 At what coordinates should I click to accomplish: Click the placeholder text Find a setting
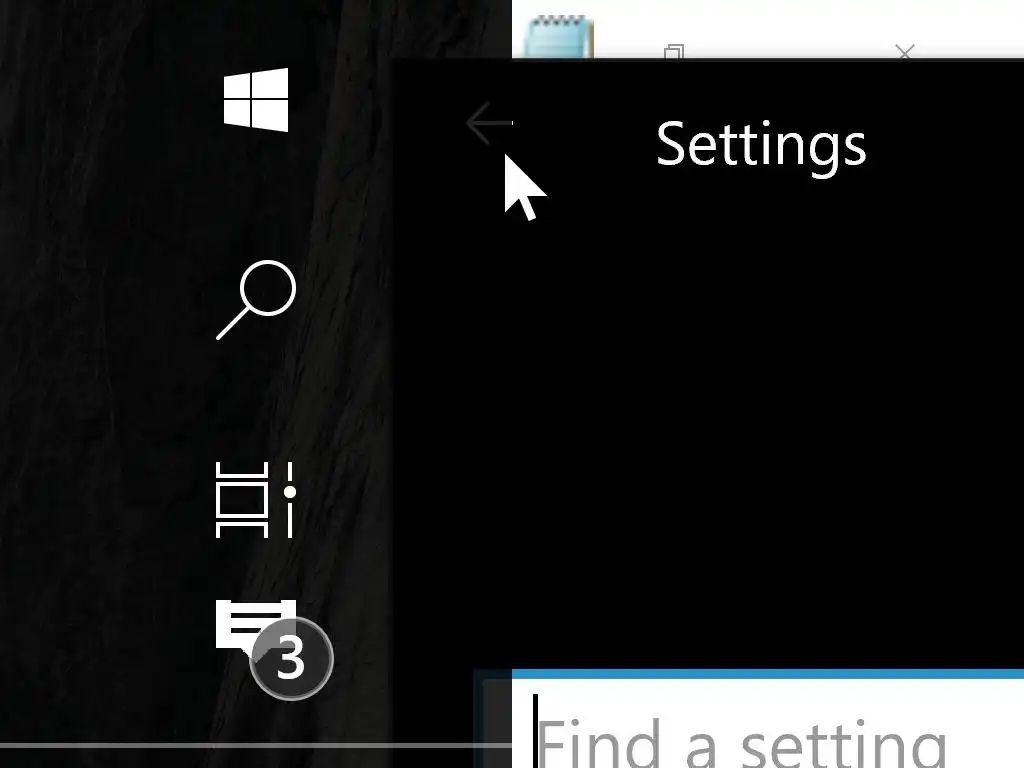[741, 743]
